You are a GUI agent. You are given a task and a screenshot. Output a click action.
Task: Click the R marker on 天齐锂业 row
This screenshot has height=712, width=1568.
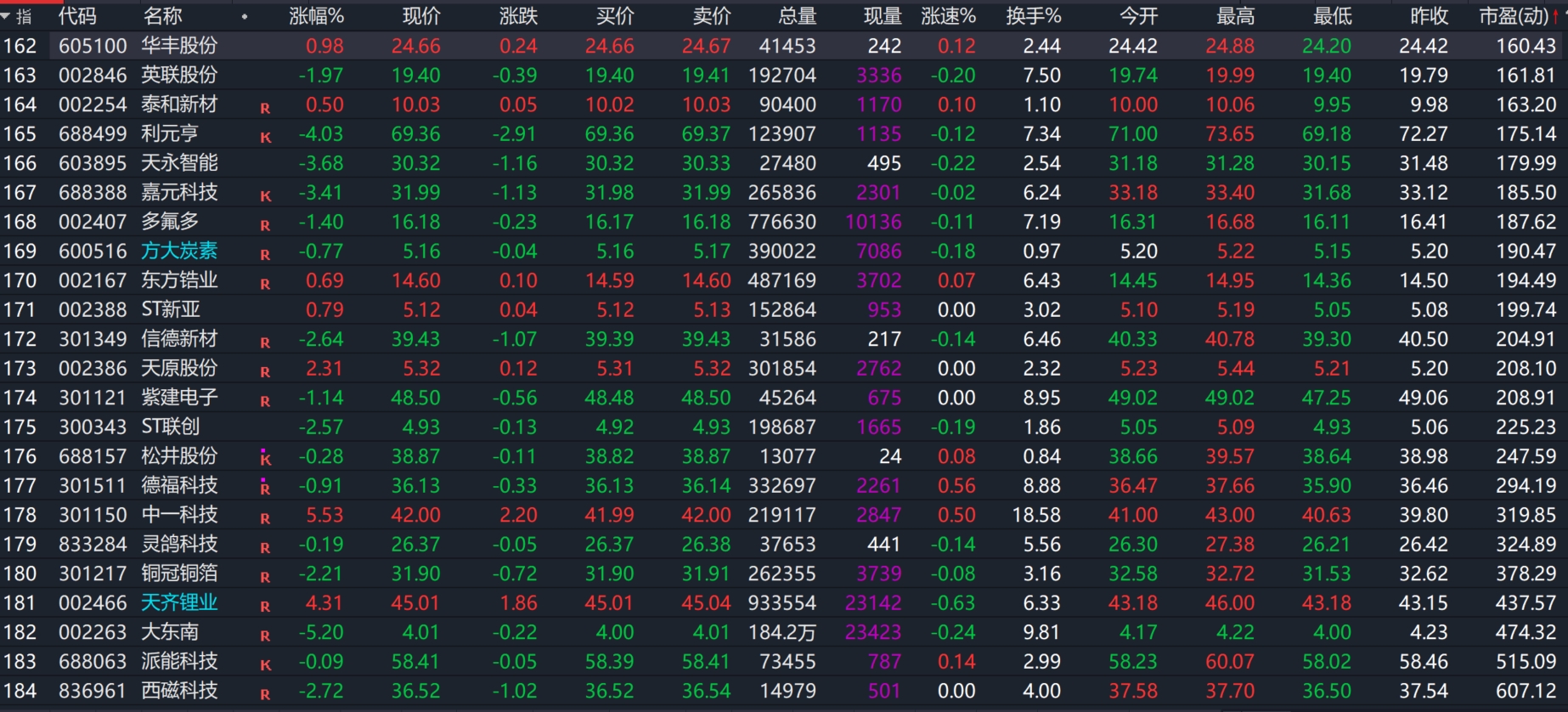[x=265, y=607]
